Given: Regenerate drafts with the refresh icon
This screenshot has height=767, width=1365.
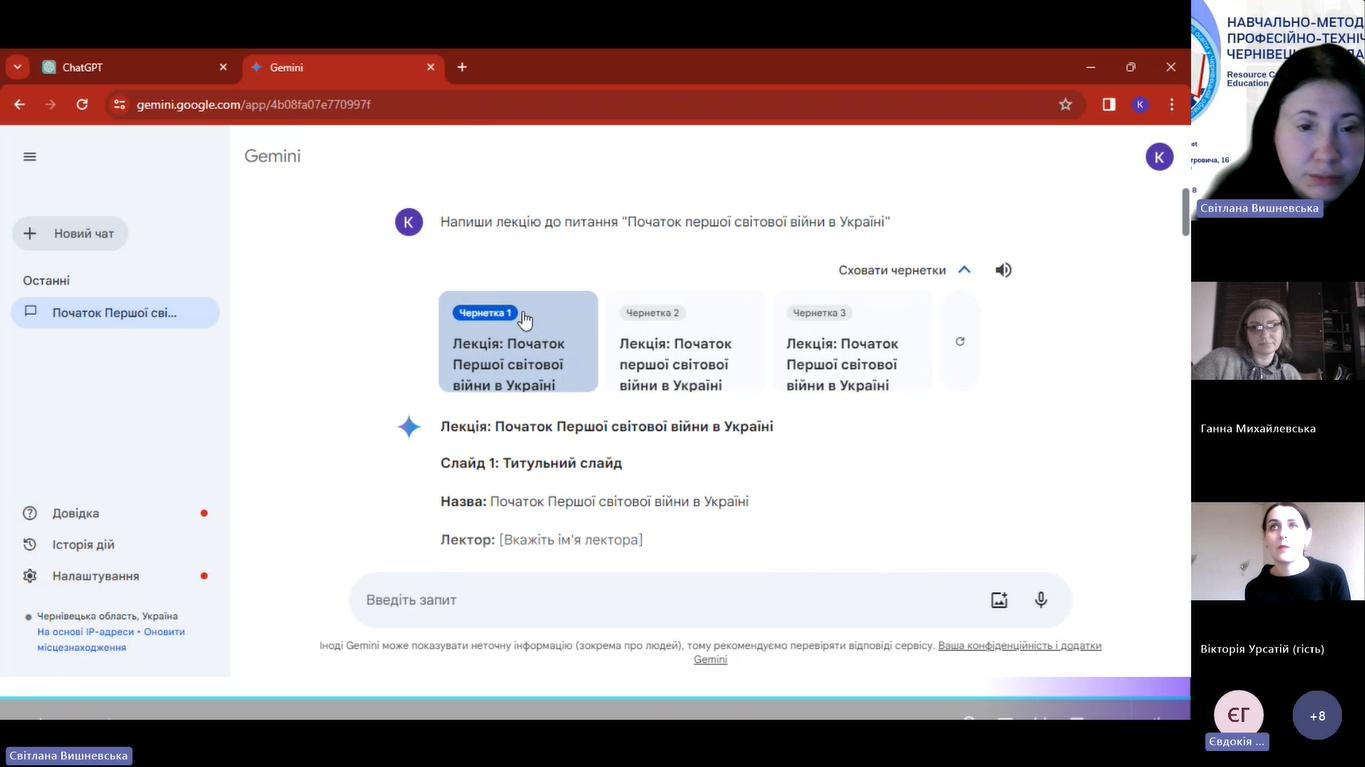Looking at the screenshot, I should click(x=960, y=342).
